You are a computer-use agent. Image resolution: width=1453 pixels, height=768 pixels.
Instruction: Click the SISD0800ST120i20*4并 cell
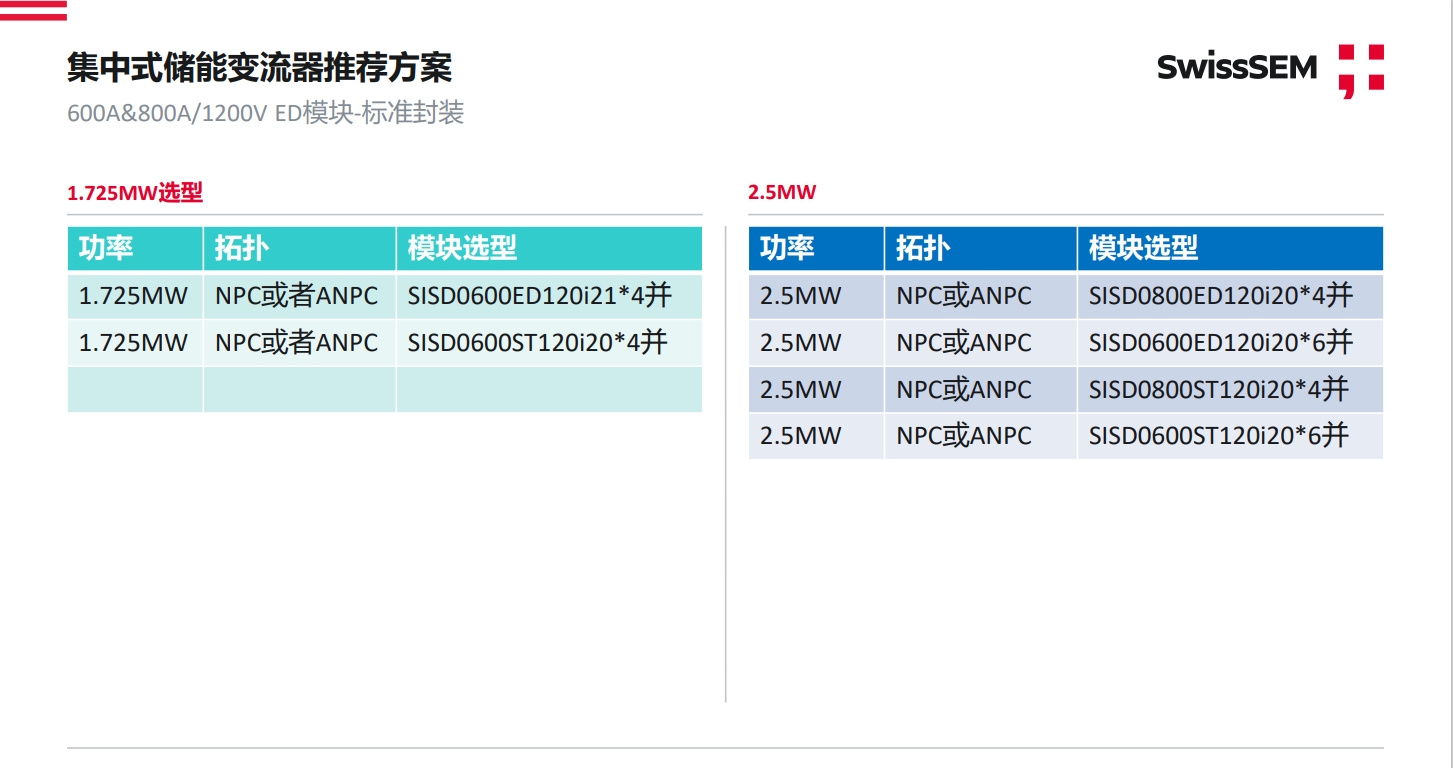(x=1218, y=389)
